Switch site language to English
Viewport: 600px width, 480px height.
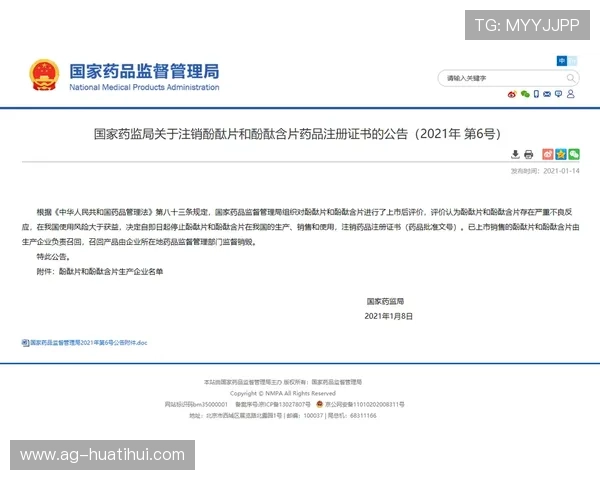[x=572, y=60]
